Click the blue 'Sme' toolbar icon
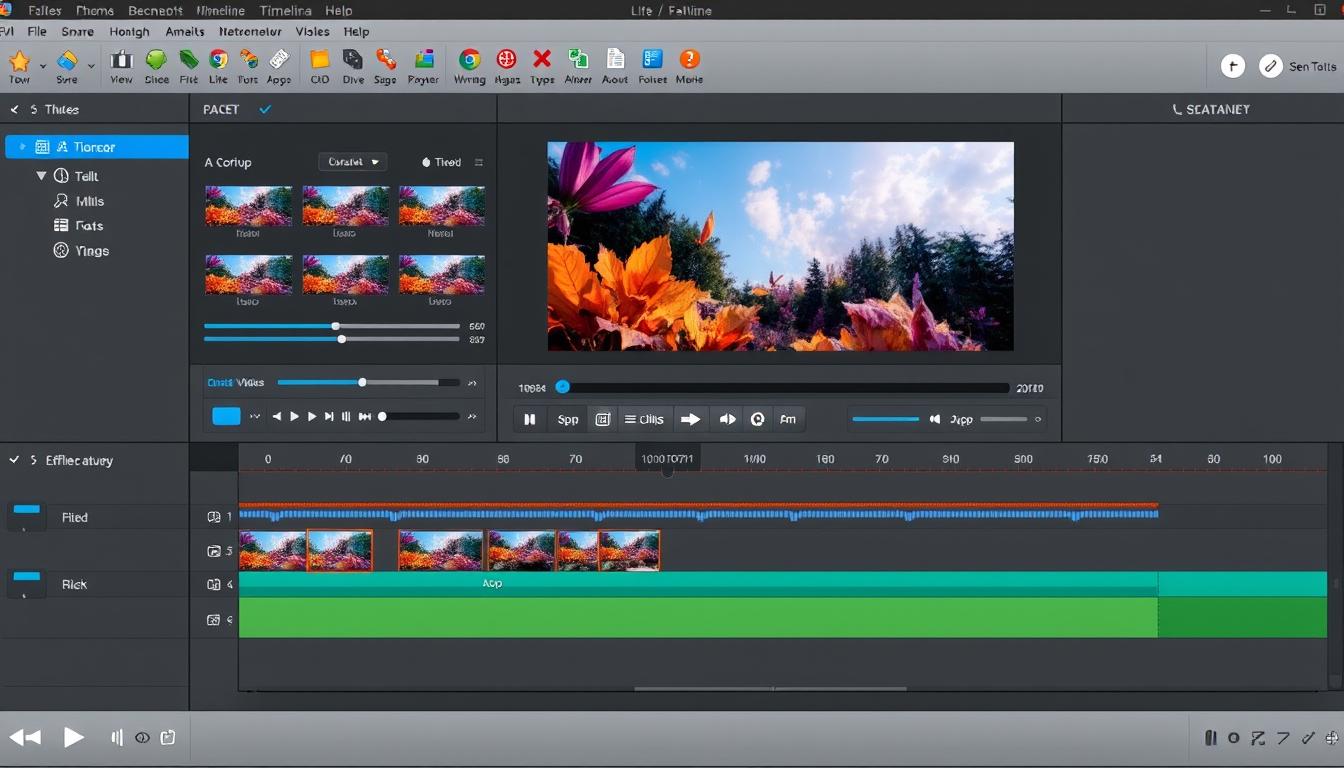1344x768 pixels. point(67,61)
